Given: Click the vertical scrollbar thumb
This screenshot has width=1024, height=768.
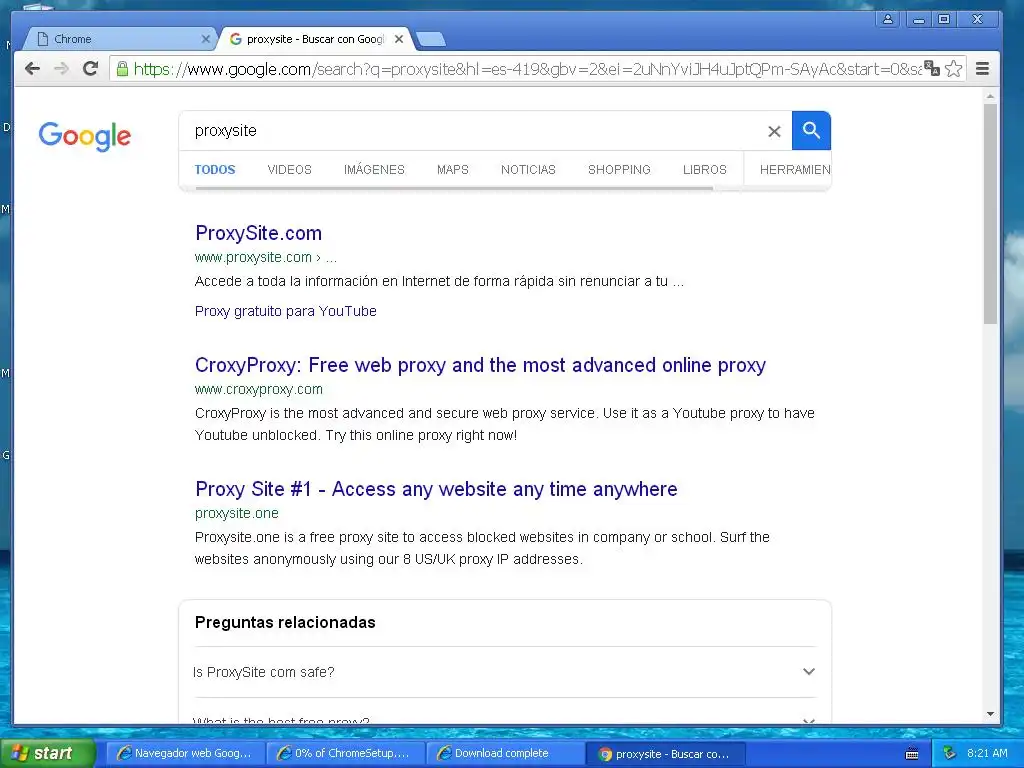Looking at the screenshot, I should tap(990, 213).
